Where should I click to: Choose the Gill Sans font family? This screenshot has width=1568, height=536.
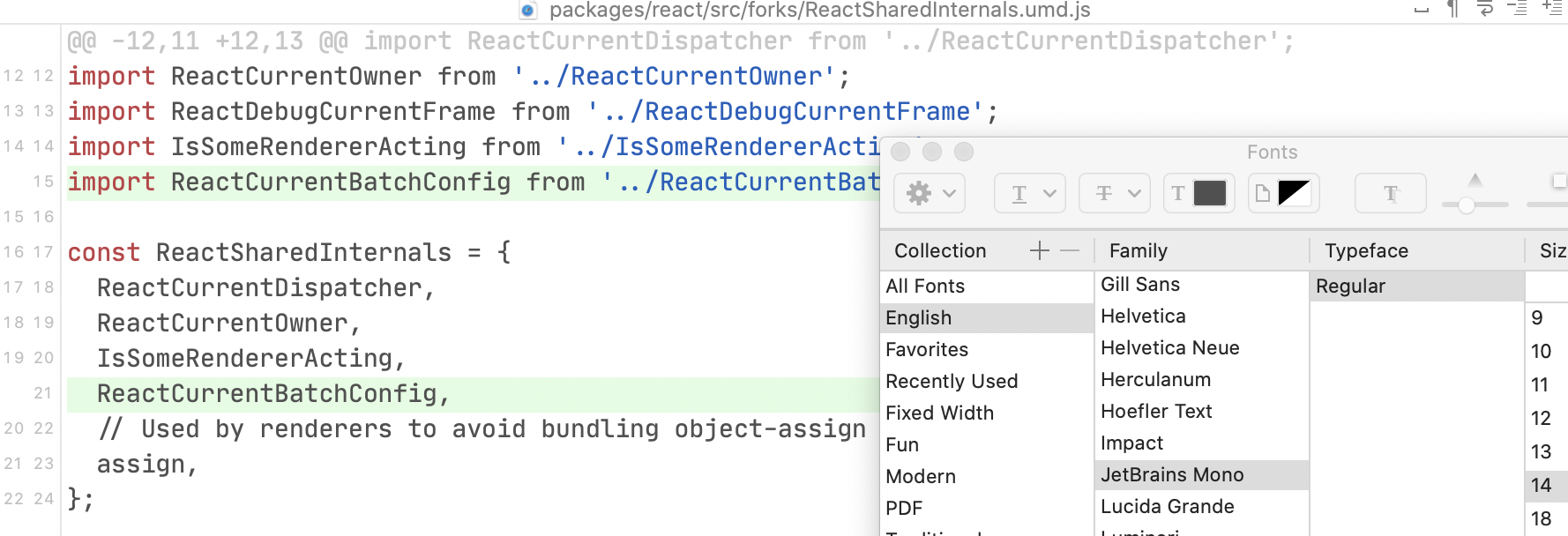click(1202, 284)
